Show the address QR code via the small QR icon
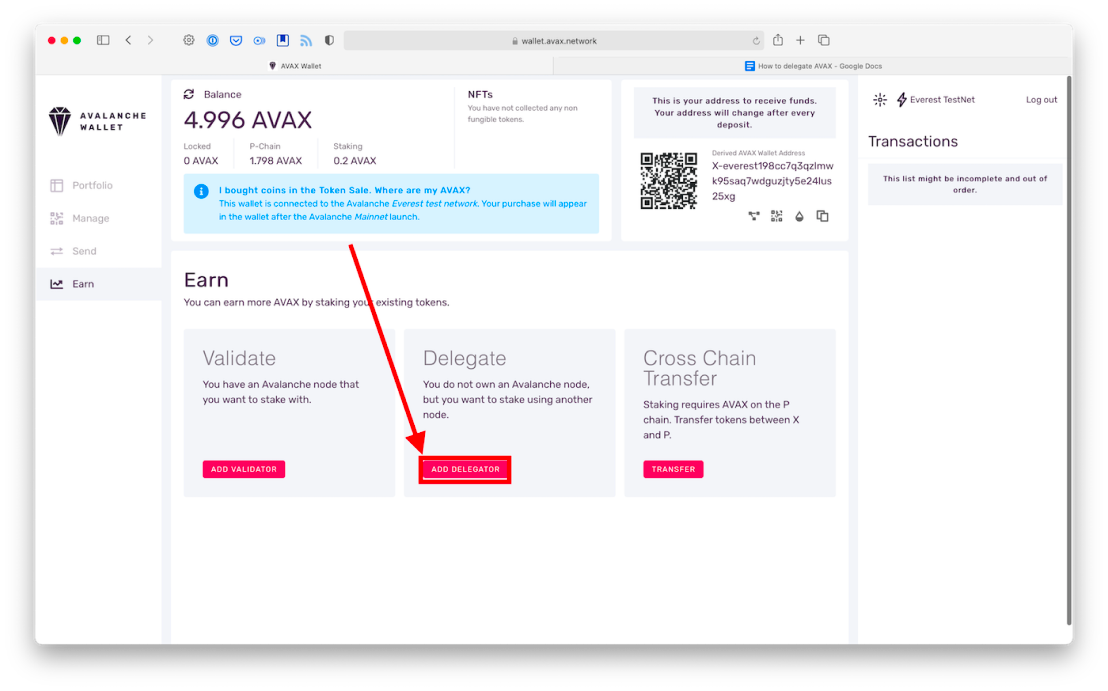Screen dimensions: 1108x691 click(x=777, y=216)
